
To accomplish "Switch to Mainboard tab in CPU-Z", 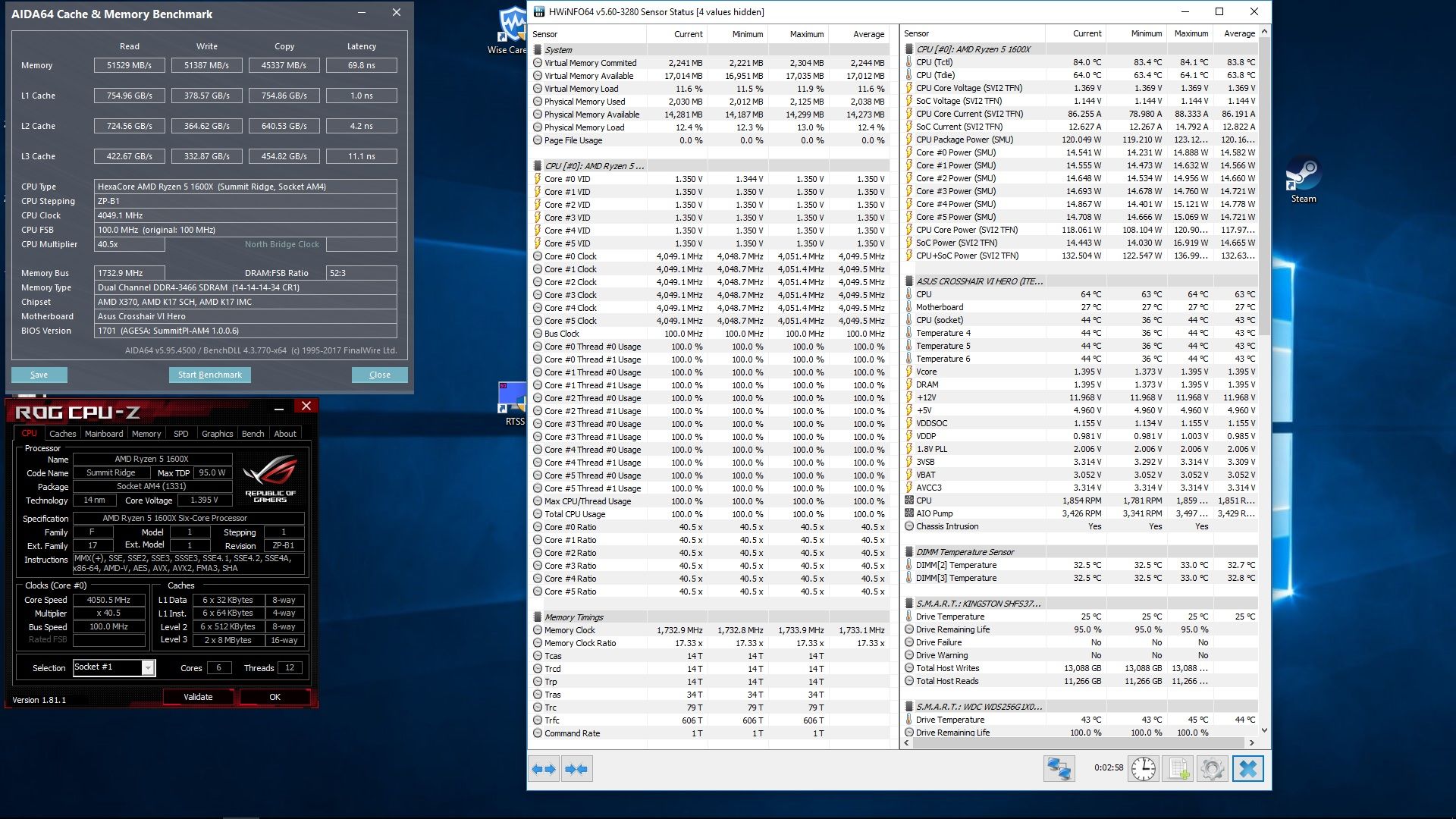I will [x=104, y=434].
